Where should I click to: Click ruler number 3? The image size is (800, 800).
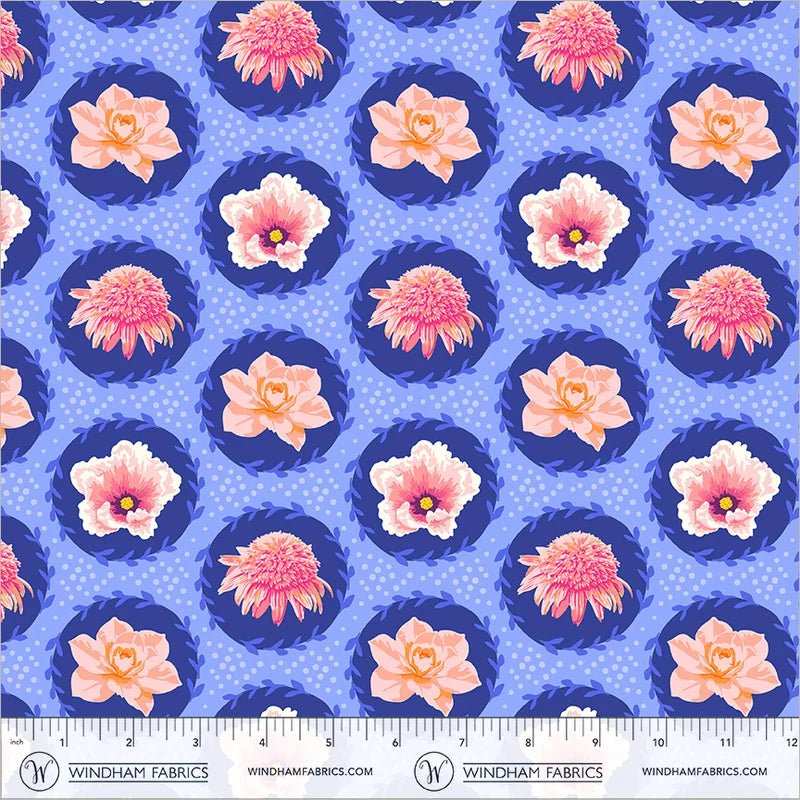[196, 742]
